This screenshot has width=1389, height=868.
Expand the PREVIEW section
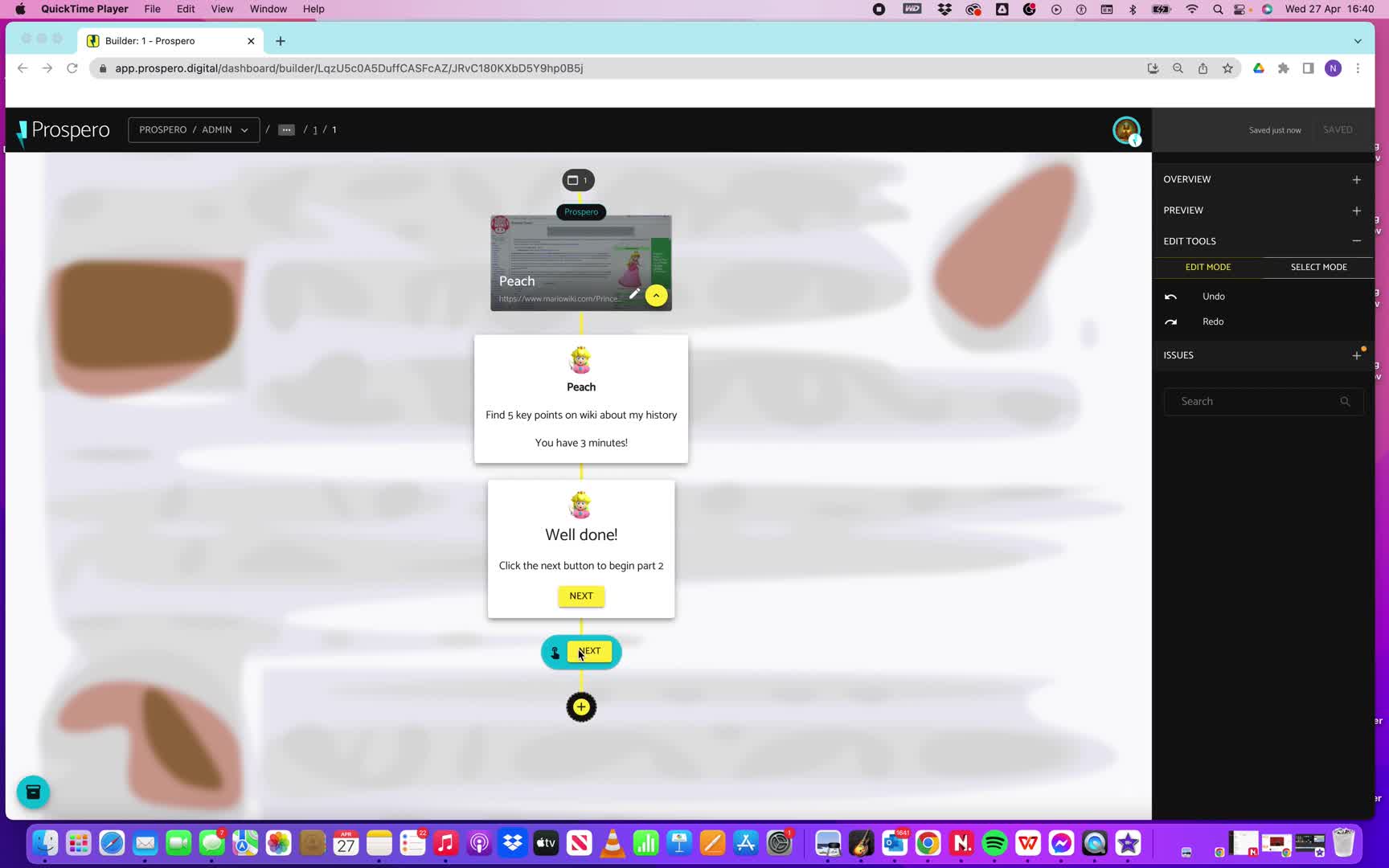click(x=1356, y=211)
